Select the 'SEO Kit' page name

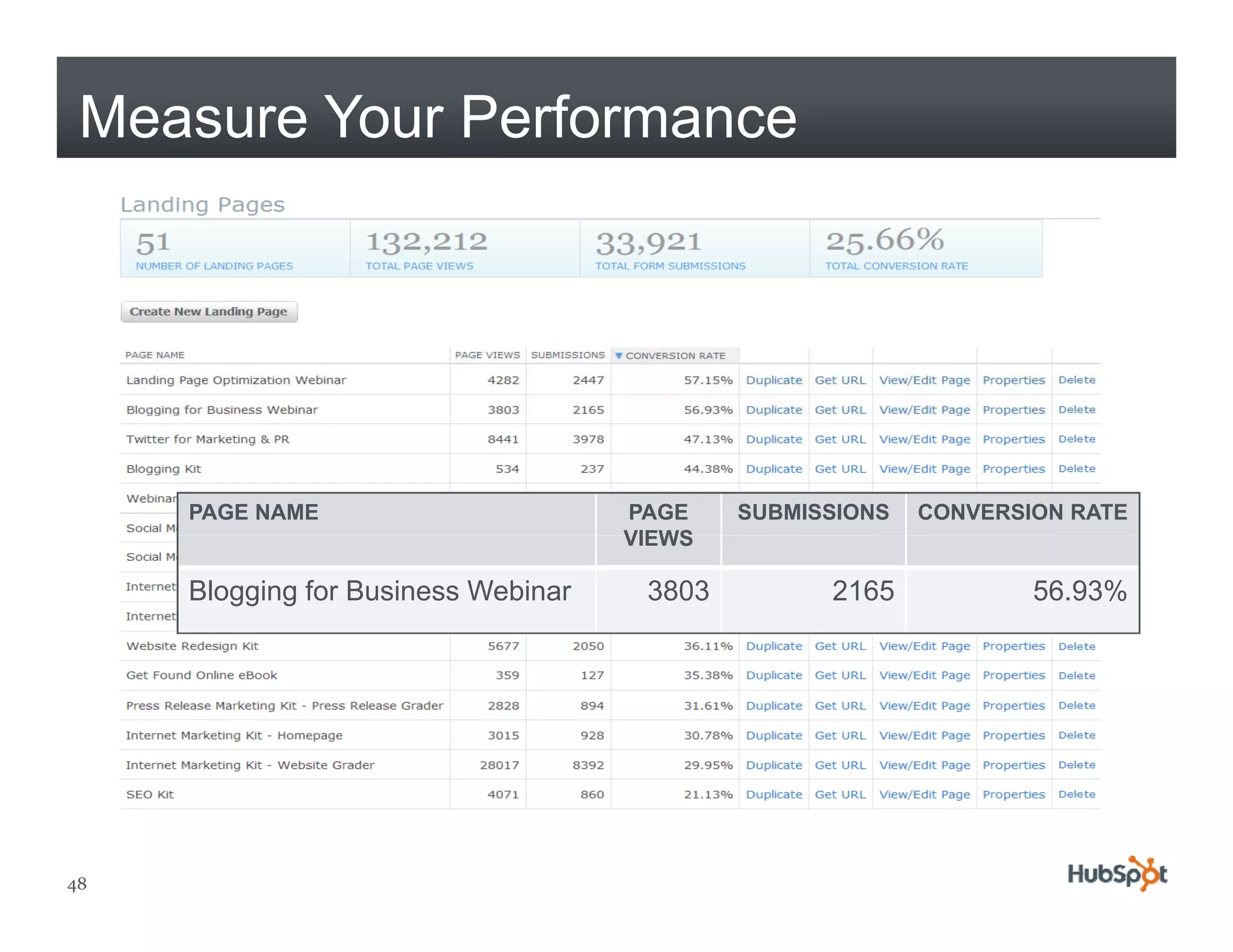(150, 794)
